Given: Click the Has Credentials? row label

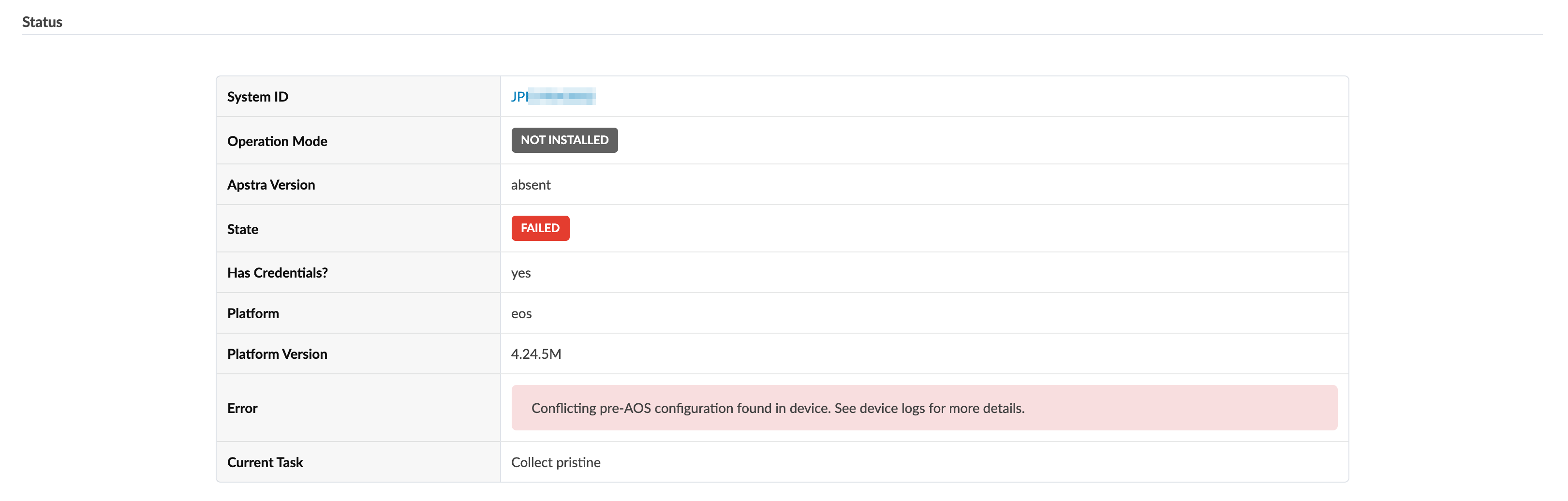Looking at the screenshot, I should [x=277, y=273].
